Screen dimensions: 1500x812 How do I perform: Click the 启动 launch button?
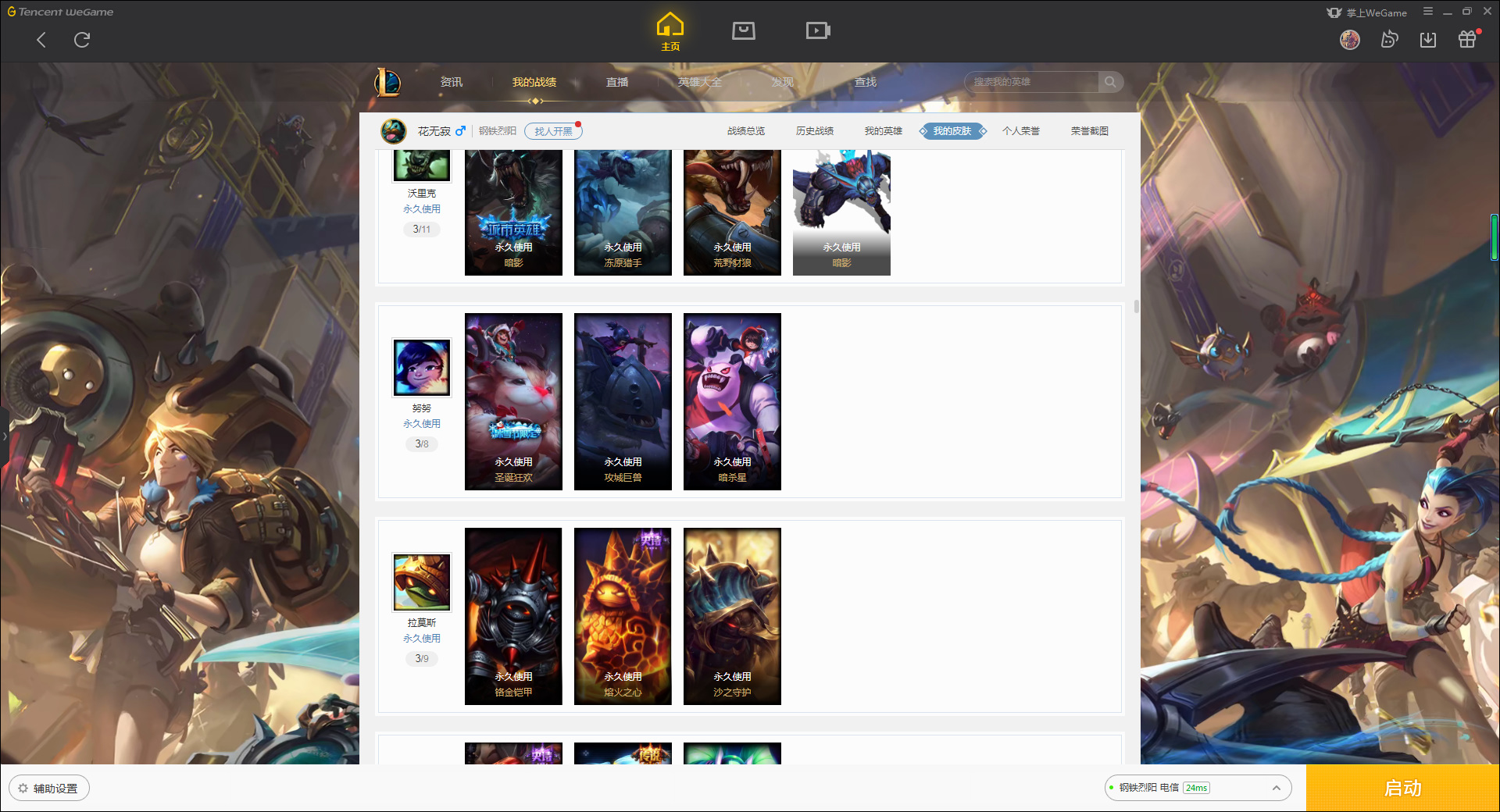[1403, 789]
